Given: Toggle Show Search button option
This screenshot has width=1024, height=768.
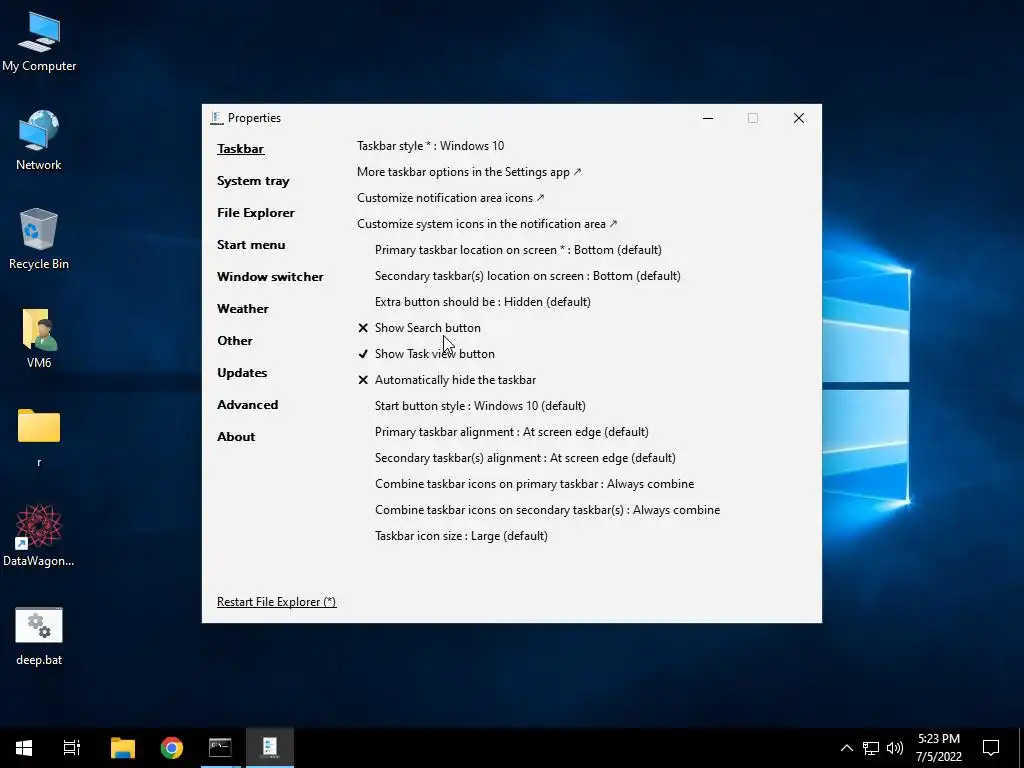Looking at the screenshot, I should (419, 328).
